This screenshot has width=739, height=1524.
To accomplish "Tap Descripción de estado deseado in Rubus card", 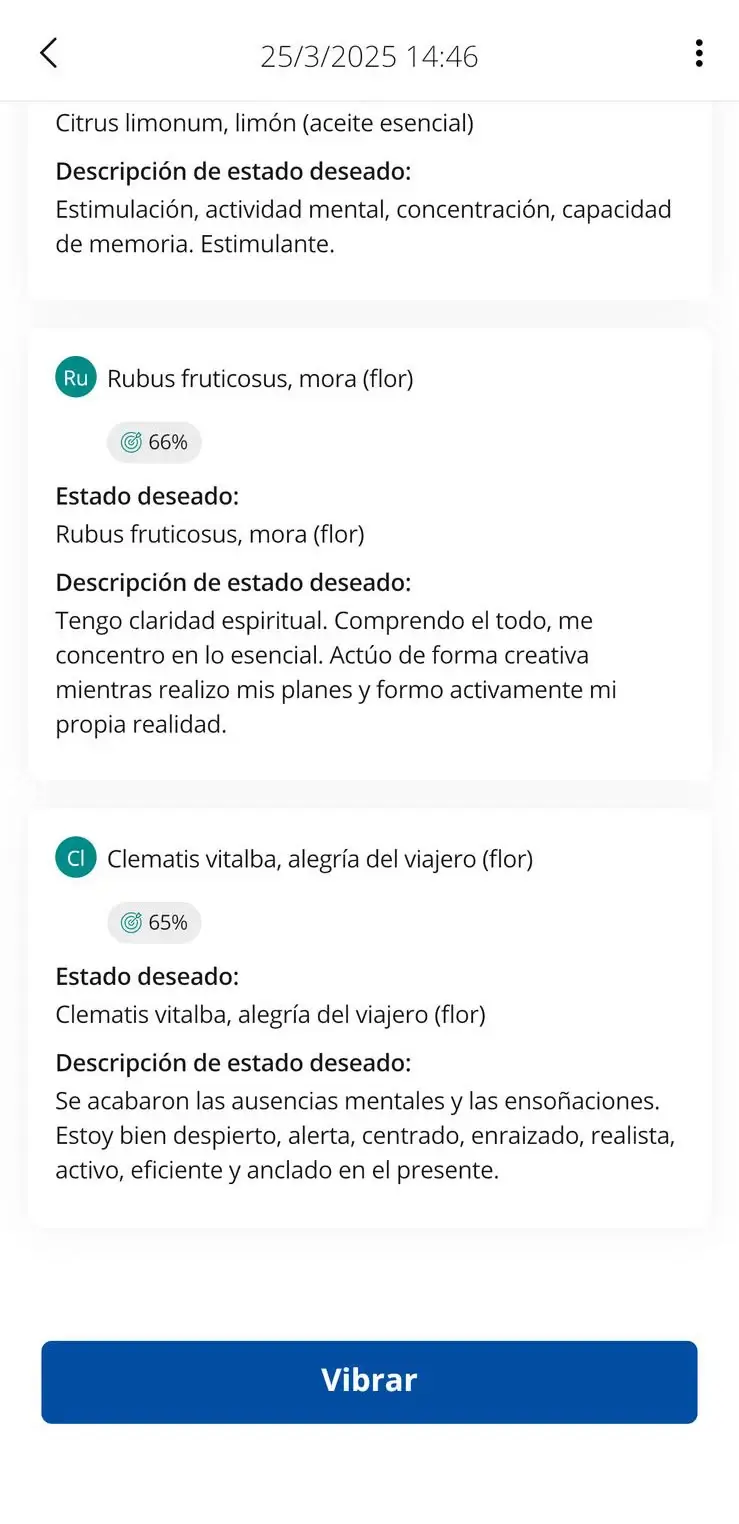I will 233,582.
